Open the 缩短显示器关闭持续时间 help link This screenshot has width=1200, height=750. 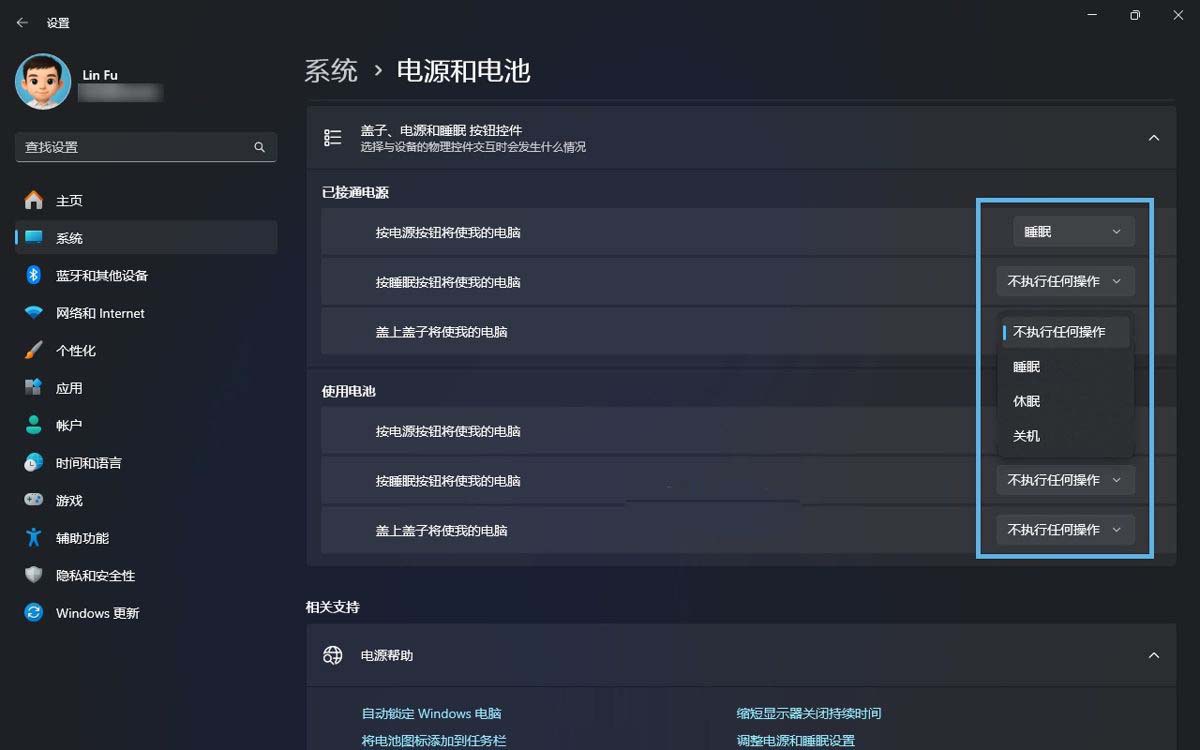[x=808, y=714]
